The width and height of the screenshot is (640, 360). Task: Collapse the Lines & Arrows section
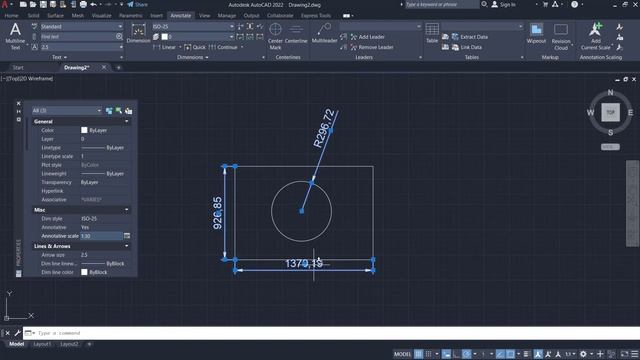pyautogui.click(x=127, y=246)
